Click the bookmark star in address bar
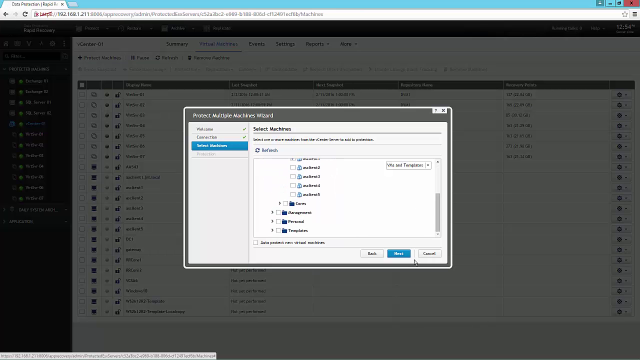Viewport: 640px width, 360px height. tap(624, 14)
